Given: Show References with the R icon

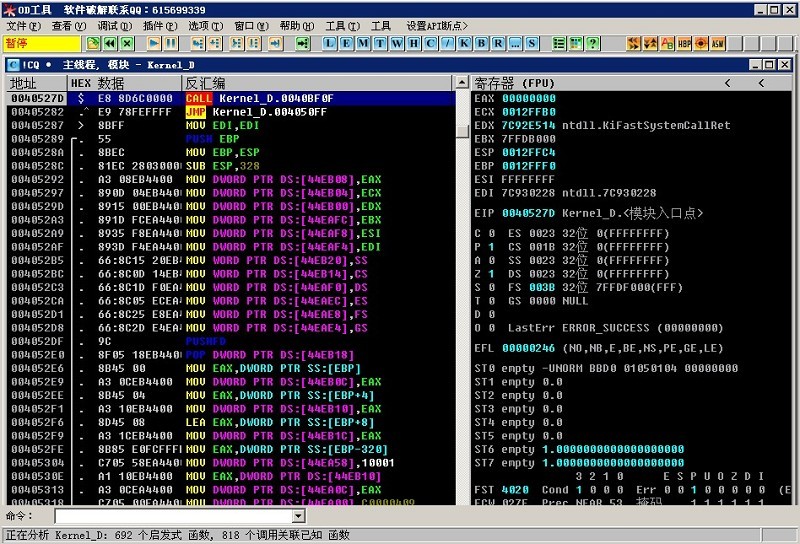Looking at the screenshot, I should [498, 43].
